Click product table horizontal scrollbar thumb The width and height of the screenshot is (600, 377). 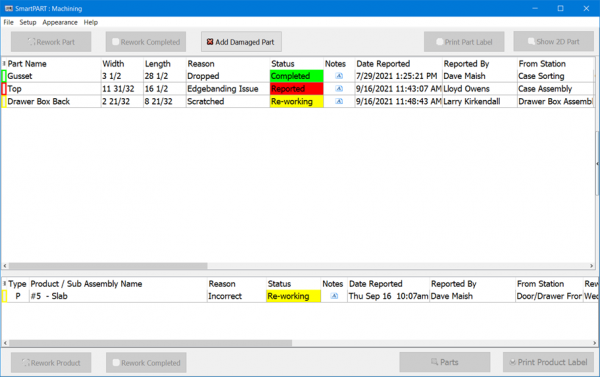click(150, 343)
